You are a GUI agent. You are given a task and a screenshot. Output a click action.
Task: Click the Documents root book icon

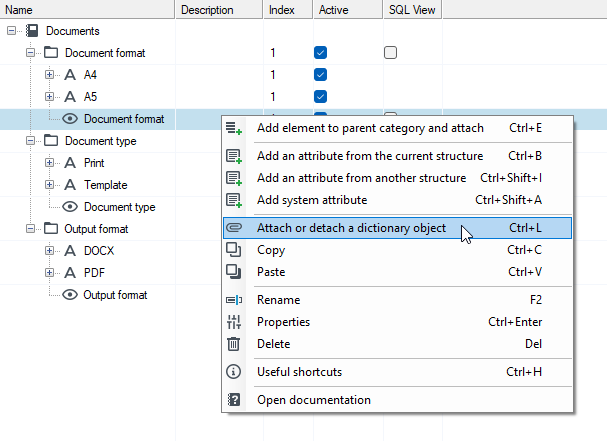click(32, 31)
